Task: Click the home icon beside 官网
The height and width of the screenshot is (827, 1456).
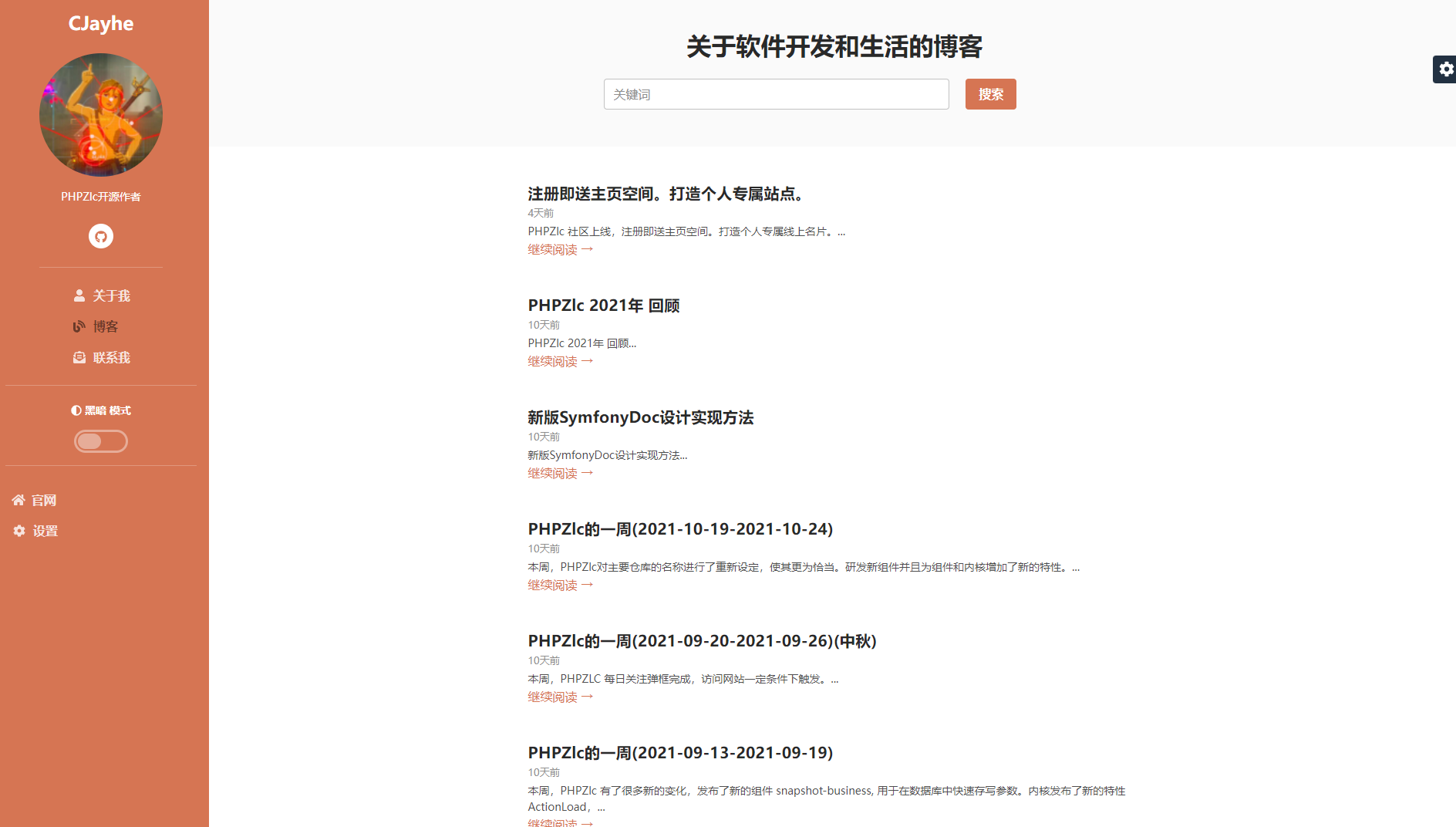Action: coord(19,501)
